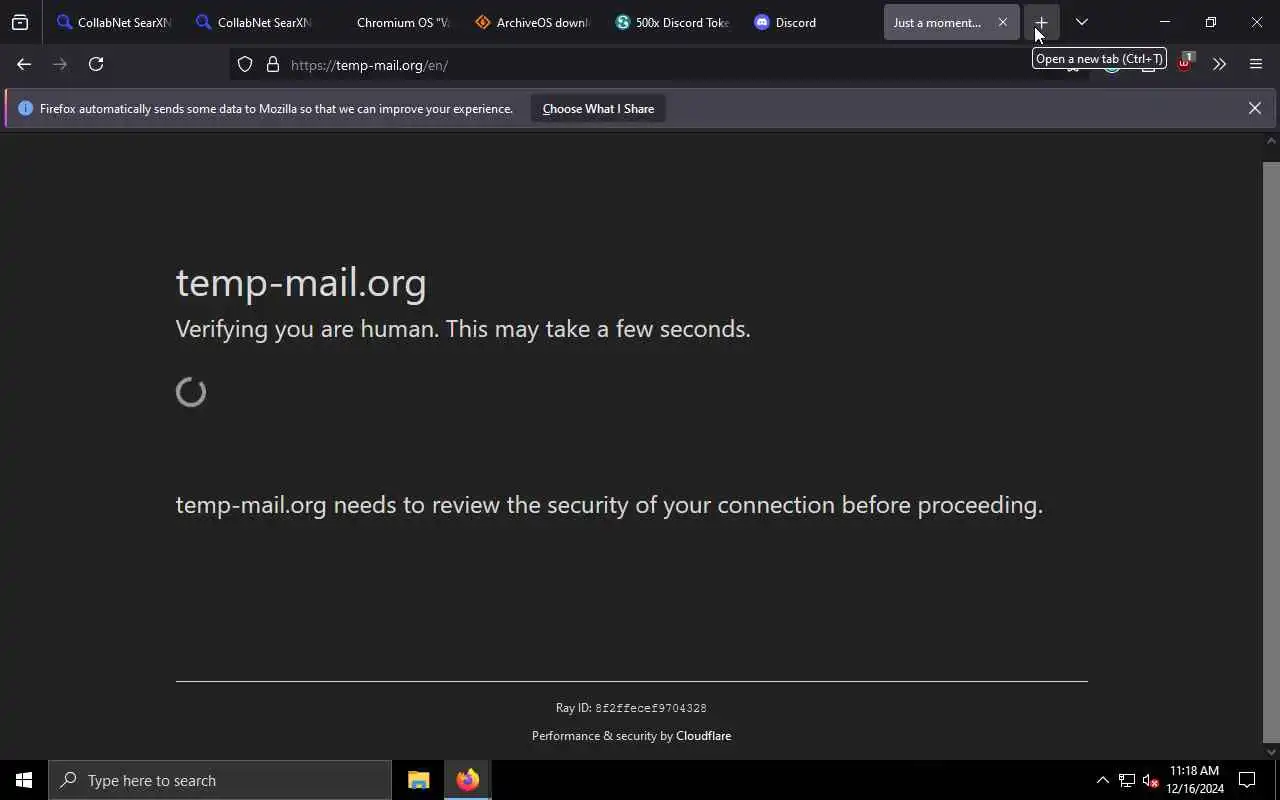Open the tracking protection shield icon

[245, 65]
